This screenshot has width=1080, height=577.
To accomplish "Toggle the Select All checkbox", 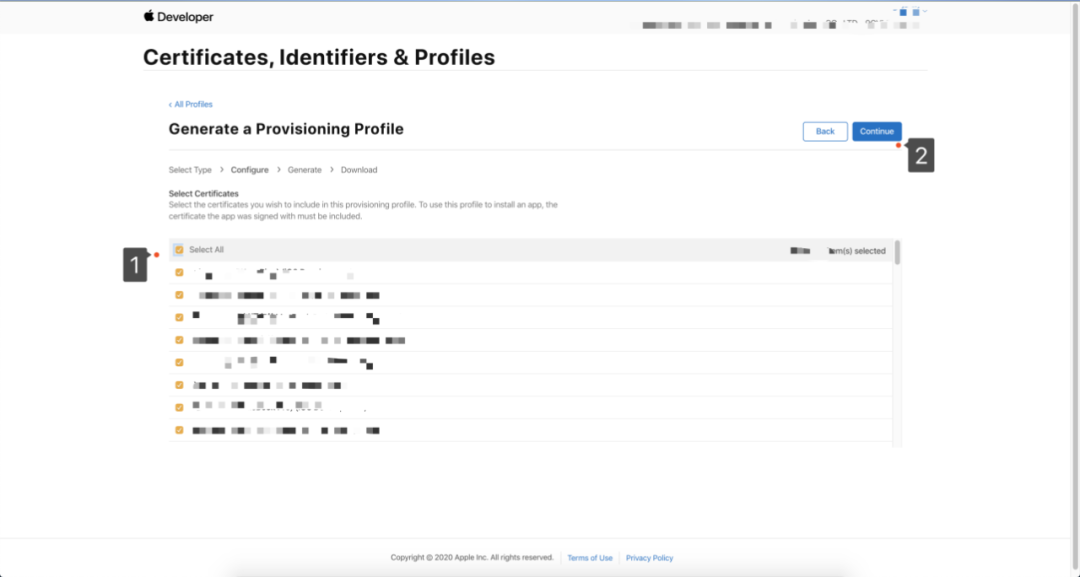I will click(x=179, y=250).
